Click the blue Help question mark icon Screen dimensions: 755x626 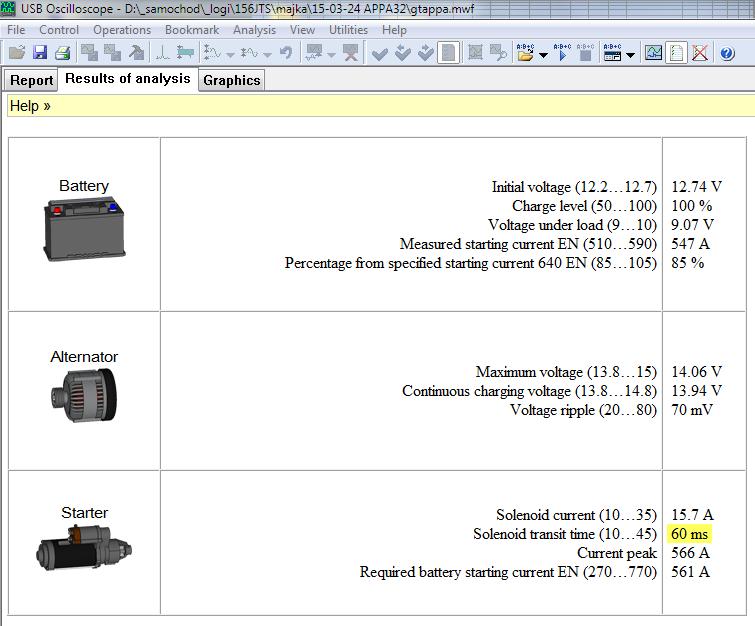point(727,53)
